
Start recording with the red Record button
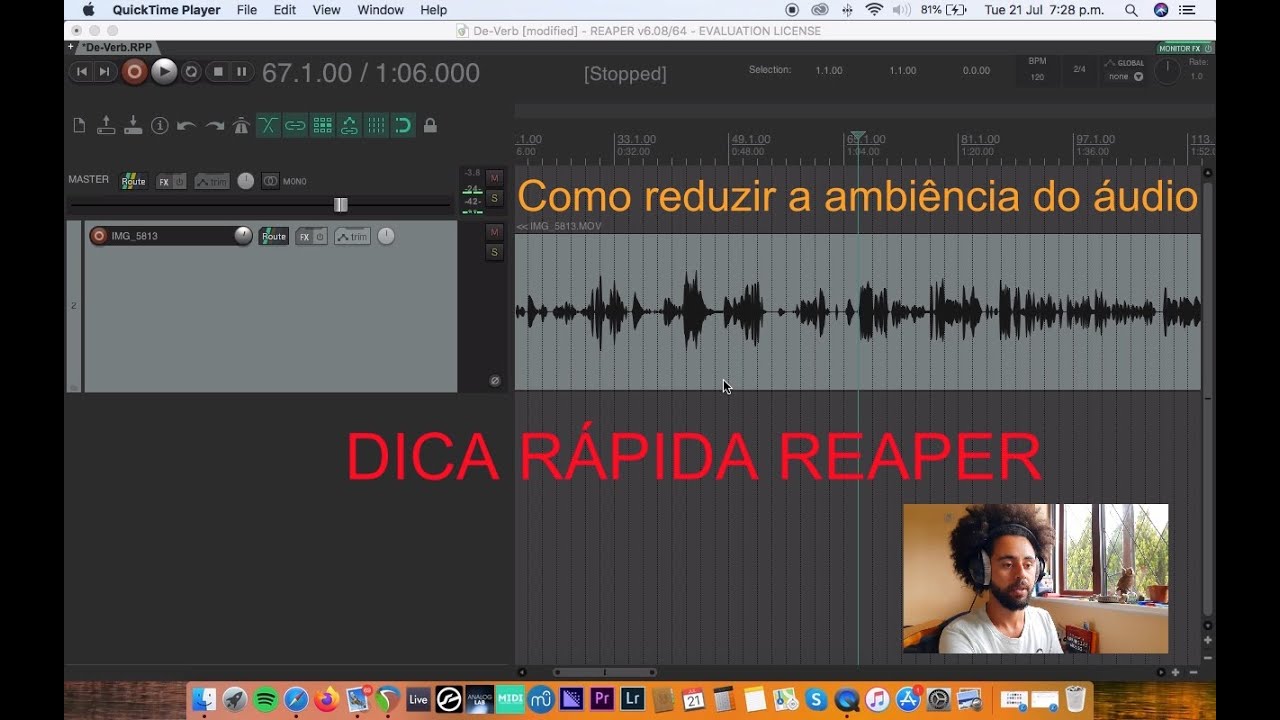click(x=134, y=71)
